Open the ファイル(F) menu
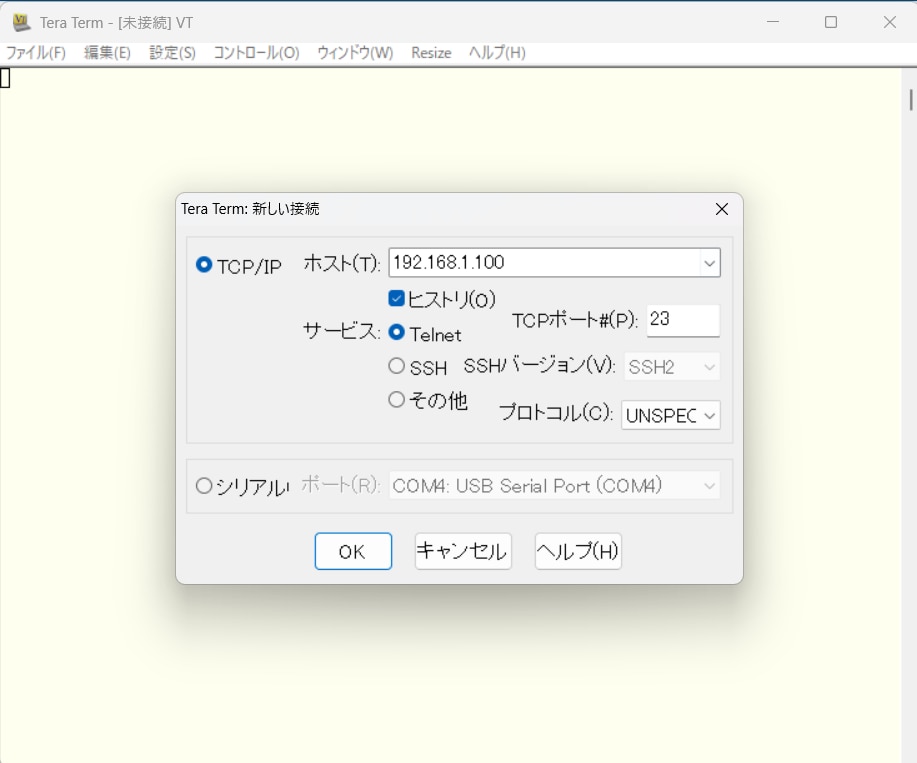 [36, 53]
